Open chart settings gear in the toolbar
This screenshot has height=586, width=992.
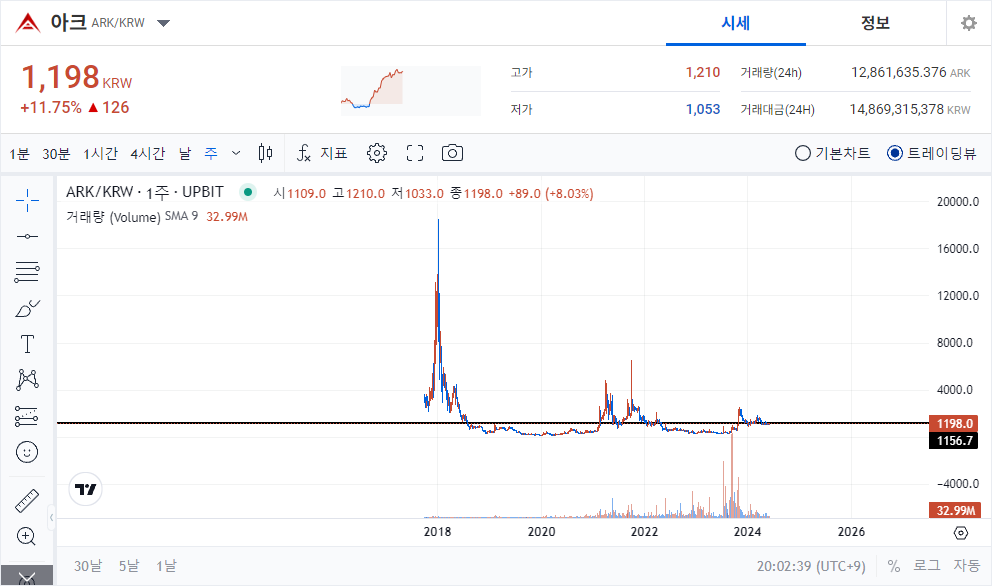(x=376, y=153)
